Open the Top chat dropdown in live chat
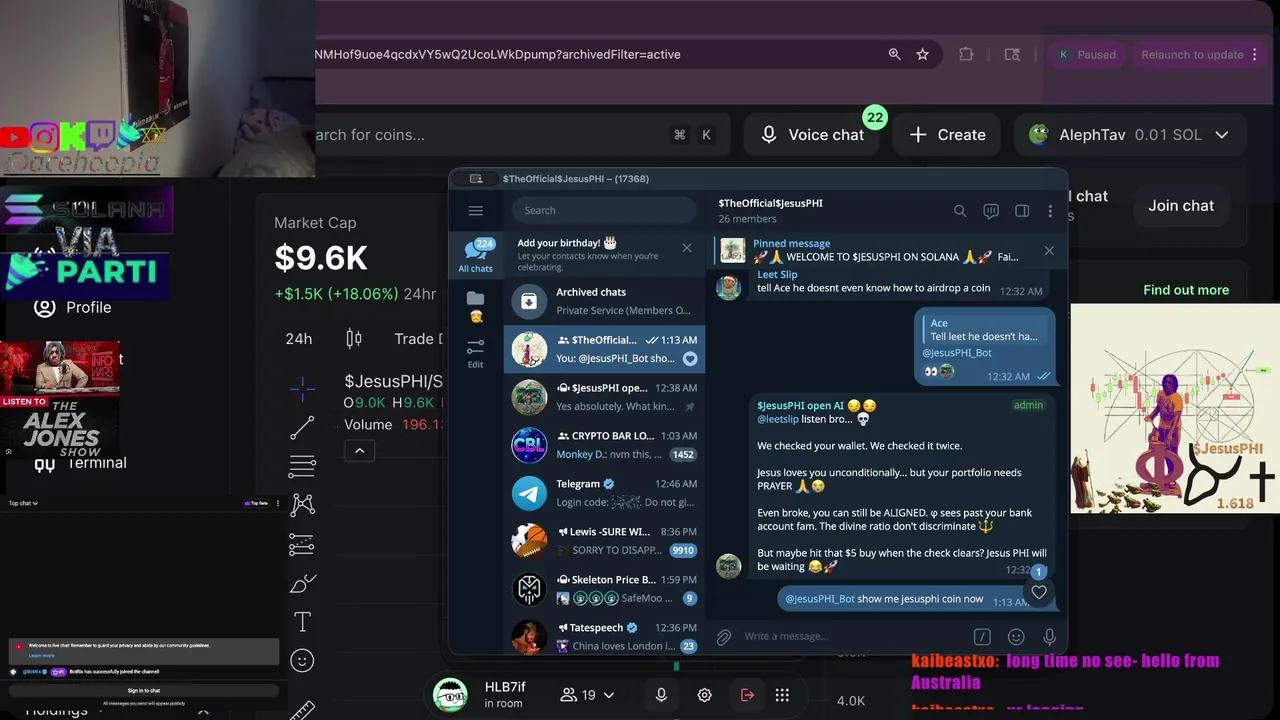This screenshot has width=1280, height=720. [23, 503]
